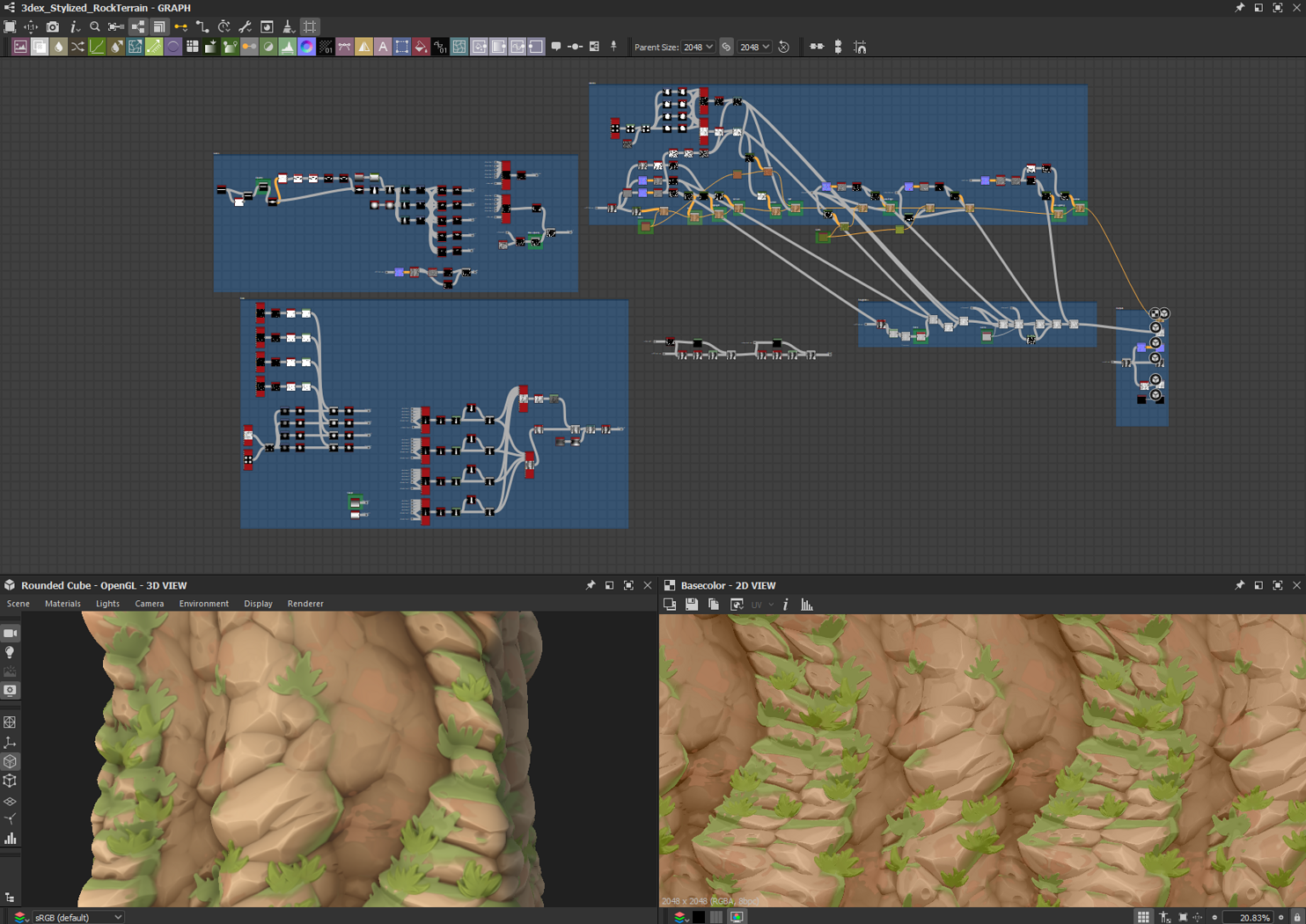Screen dimensions: 1306x924
Task: Click the Bitmap node icon in toolbar
Action: point(20,48)
